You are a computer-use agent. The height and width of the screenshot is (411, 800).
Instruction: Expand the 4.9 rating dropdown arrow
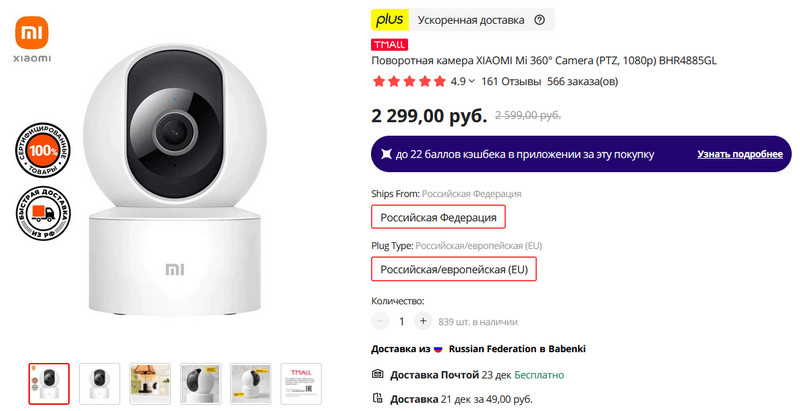point(472,82)
